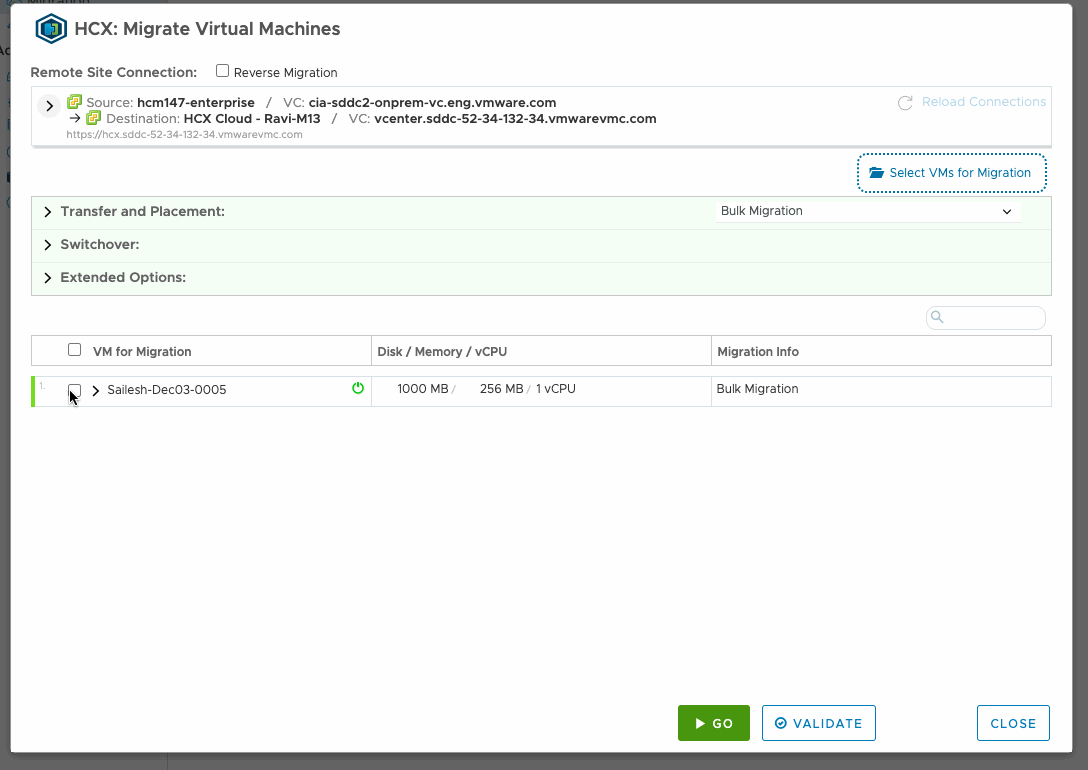Expand the remote site connection details
The height and width of the screenshot is (770, 1088).
pos(48,104)
